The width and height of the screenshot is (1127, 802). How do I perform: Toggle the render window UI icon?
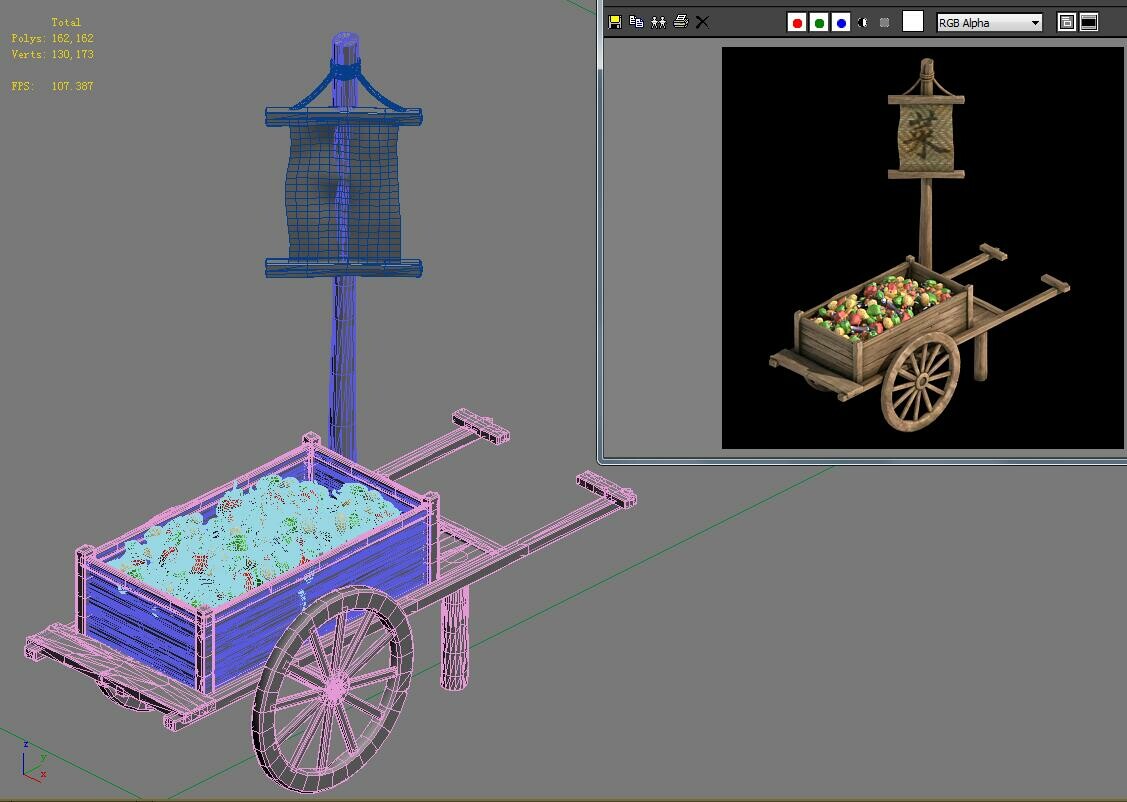pos(1089,23)
